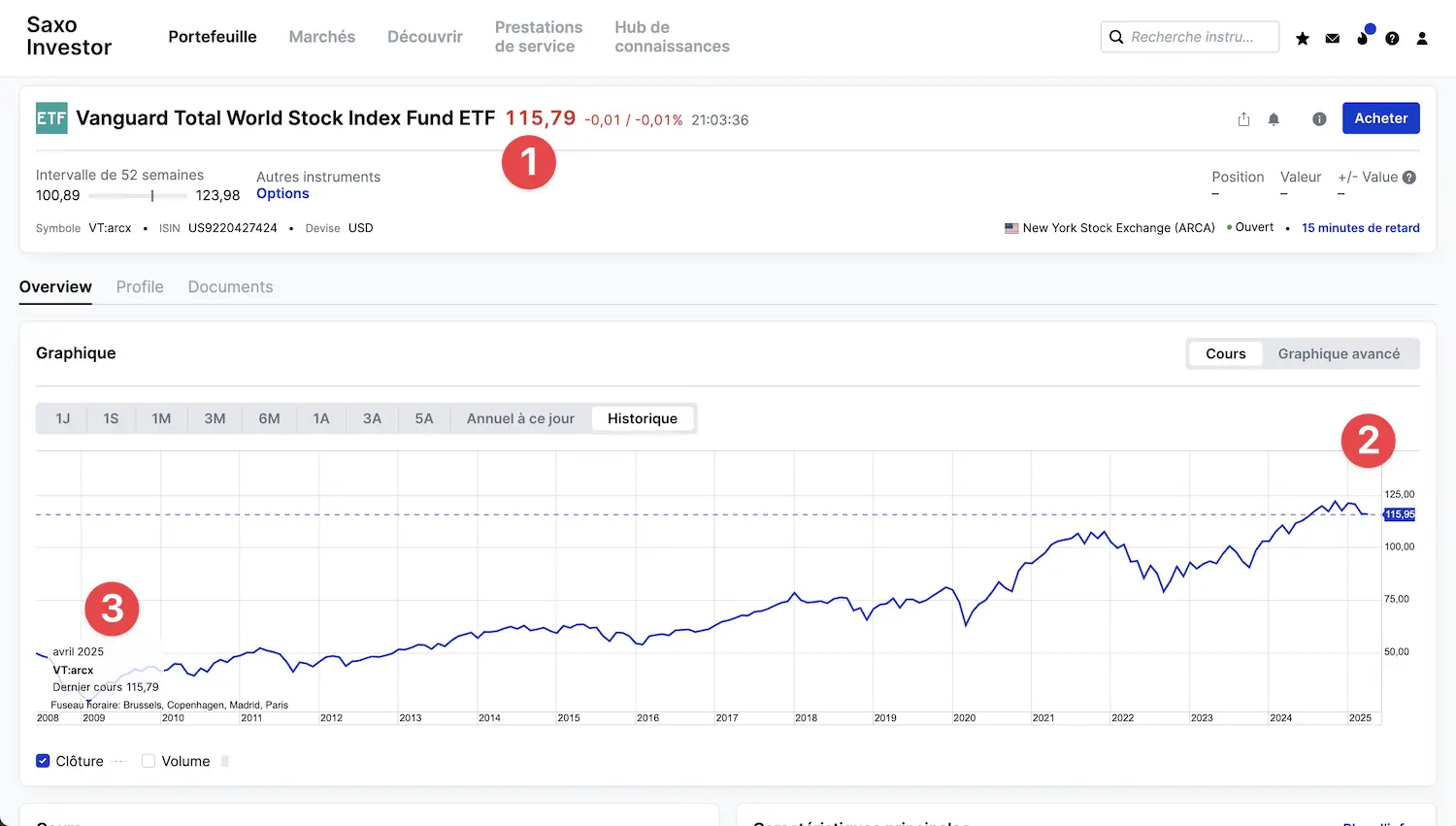This screenshot has height=826, width=1456.
Task: Click the Devise USD value
Action: 361,228
